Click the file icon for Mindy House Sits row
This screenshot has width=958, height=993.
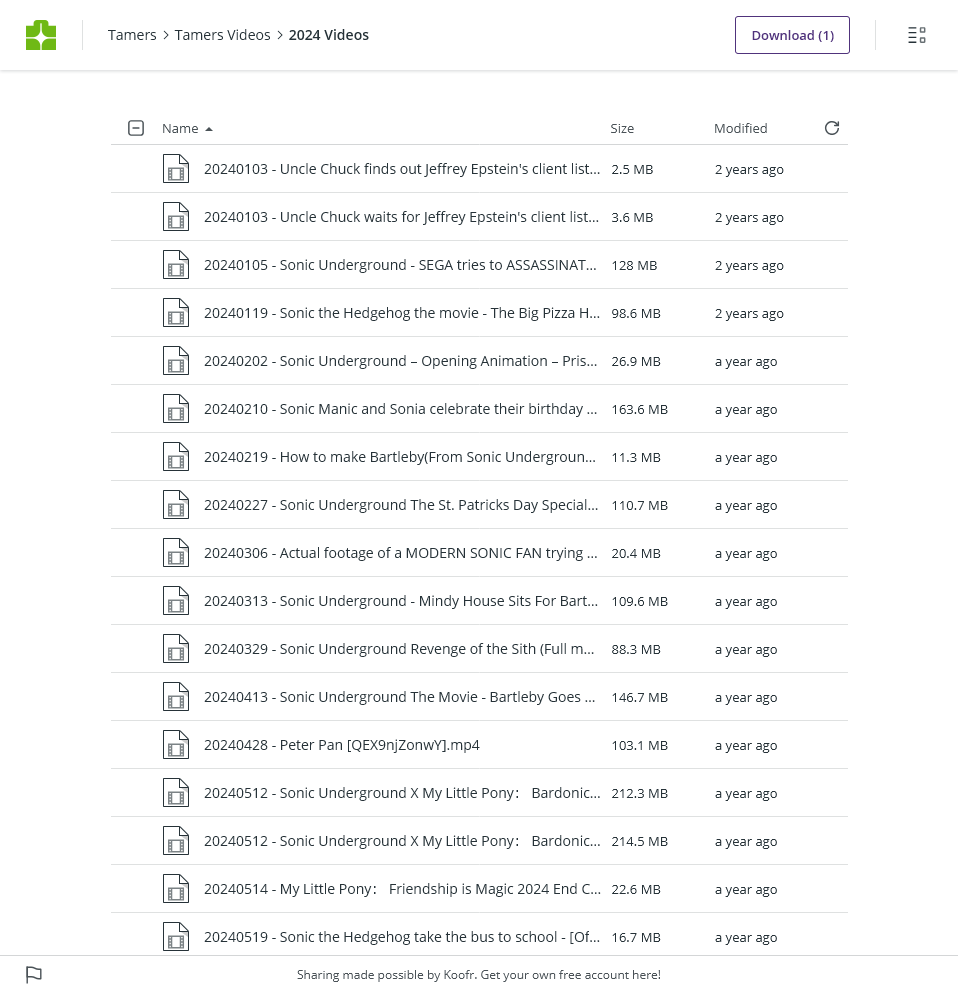[176, 601]
